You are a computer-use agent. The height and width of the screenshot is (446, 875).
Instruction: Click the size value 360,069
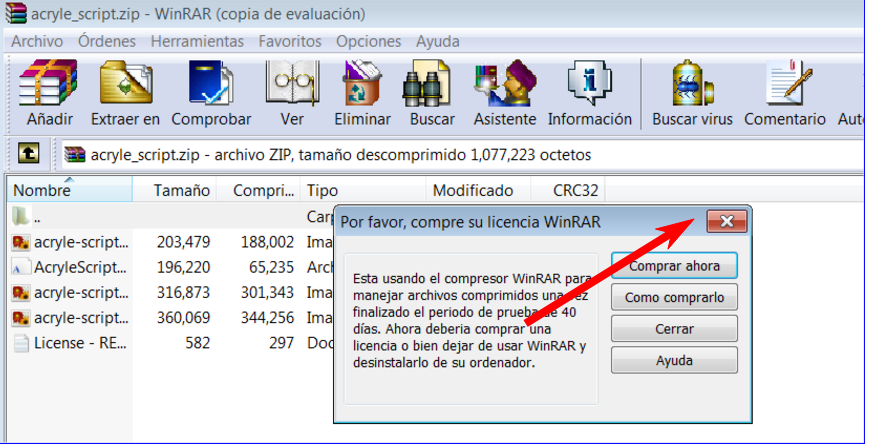coord(184,318)
